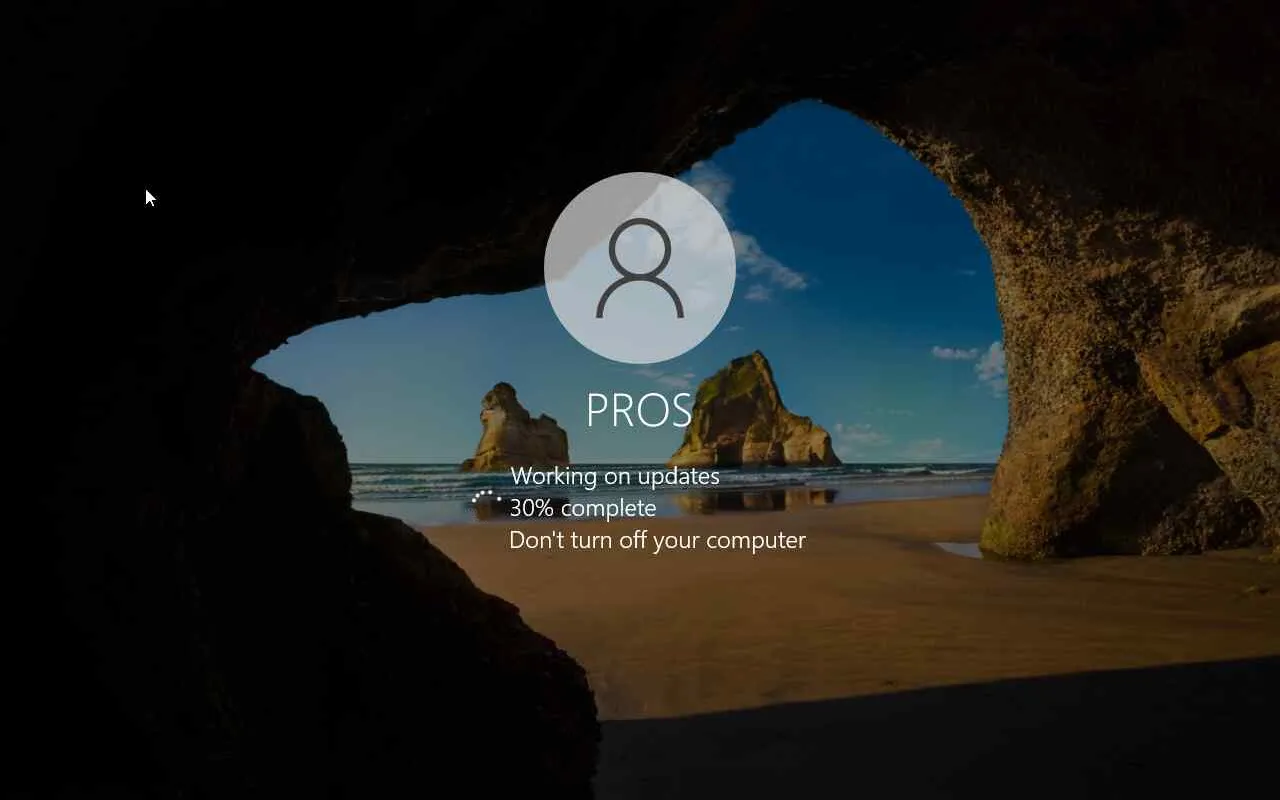Click the user account avatar picture
Image resolution: width=1280 pixels, height=800 pixels.
pyautogui.click(x=640, y=268)
